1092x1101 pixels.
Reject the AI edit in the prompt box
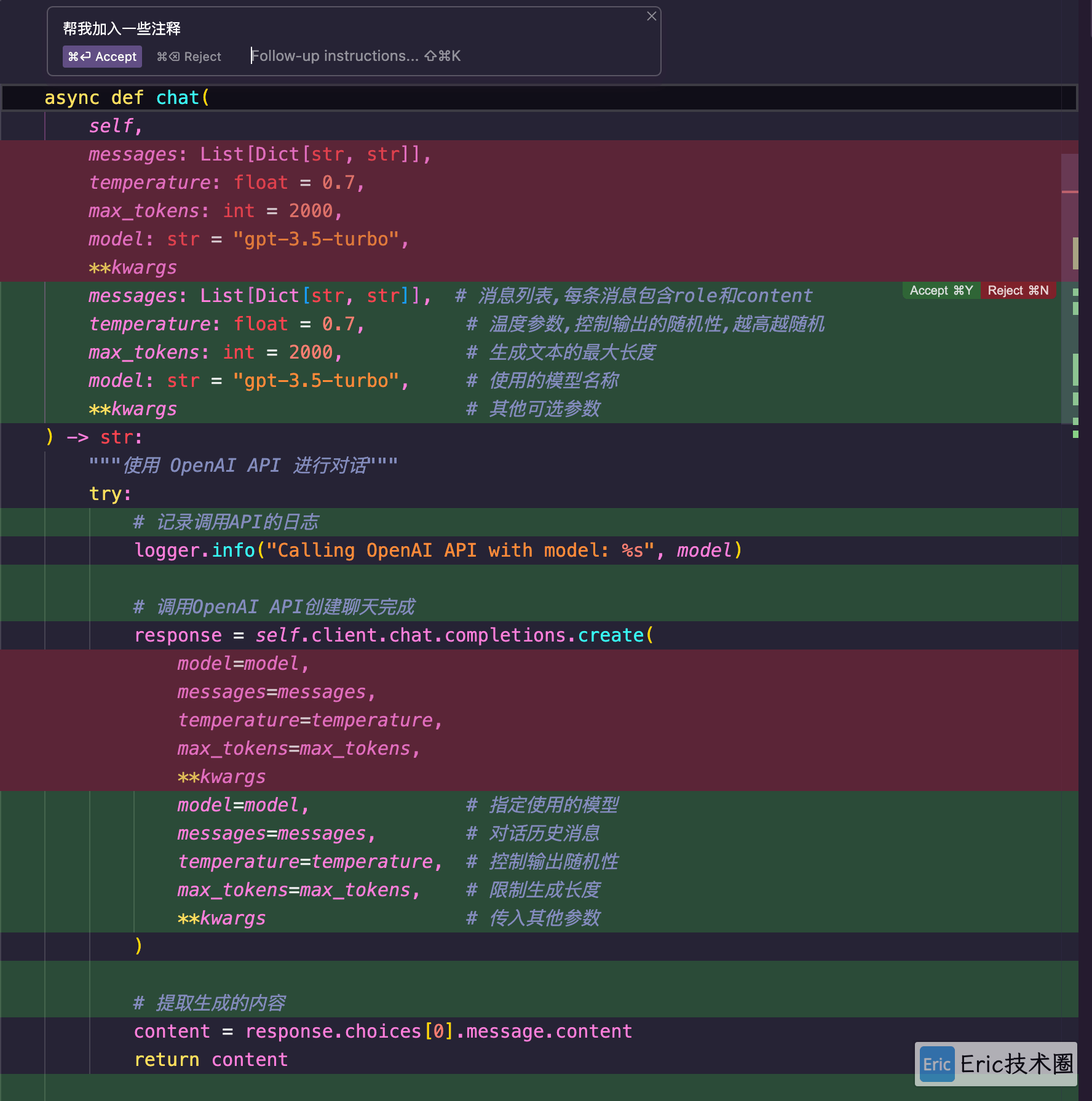(189, 57)
